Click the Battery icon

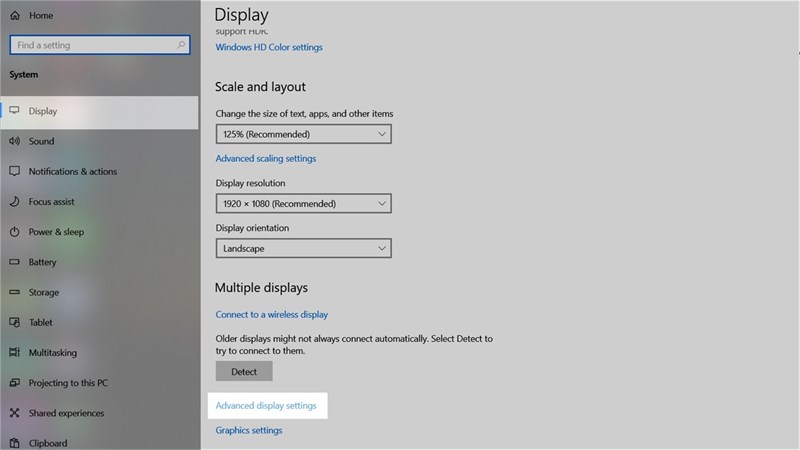[15, 262]
